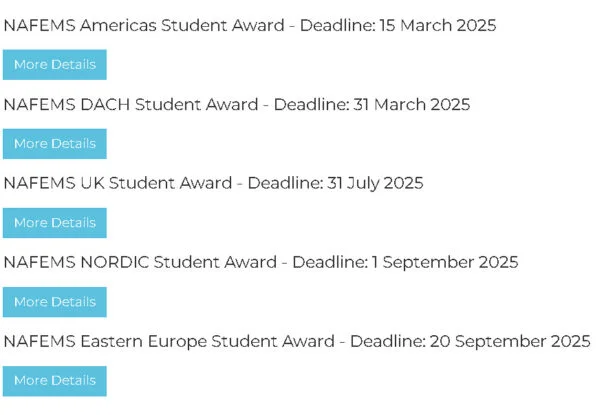This screenshot has height=415, width=615.
Task: Click the word Deadline in Americas line
Action: [331, 25]
